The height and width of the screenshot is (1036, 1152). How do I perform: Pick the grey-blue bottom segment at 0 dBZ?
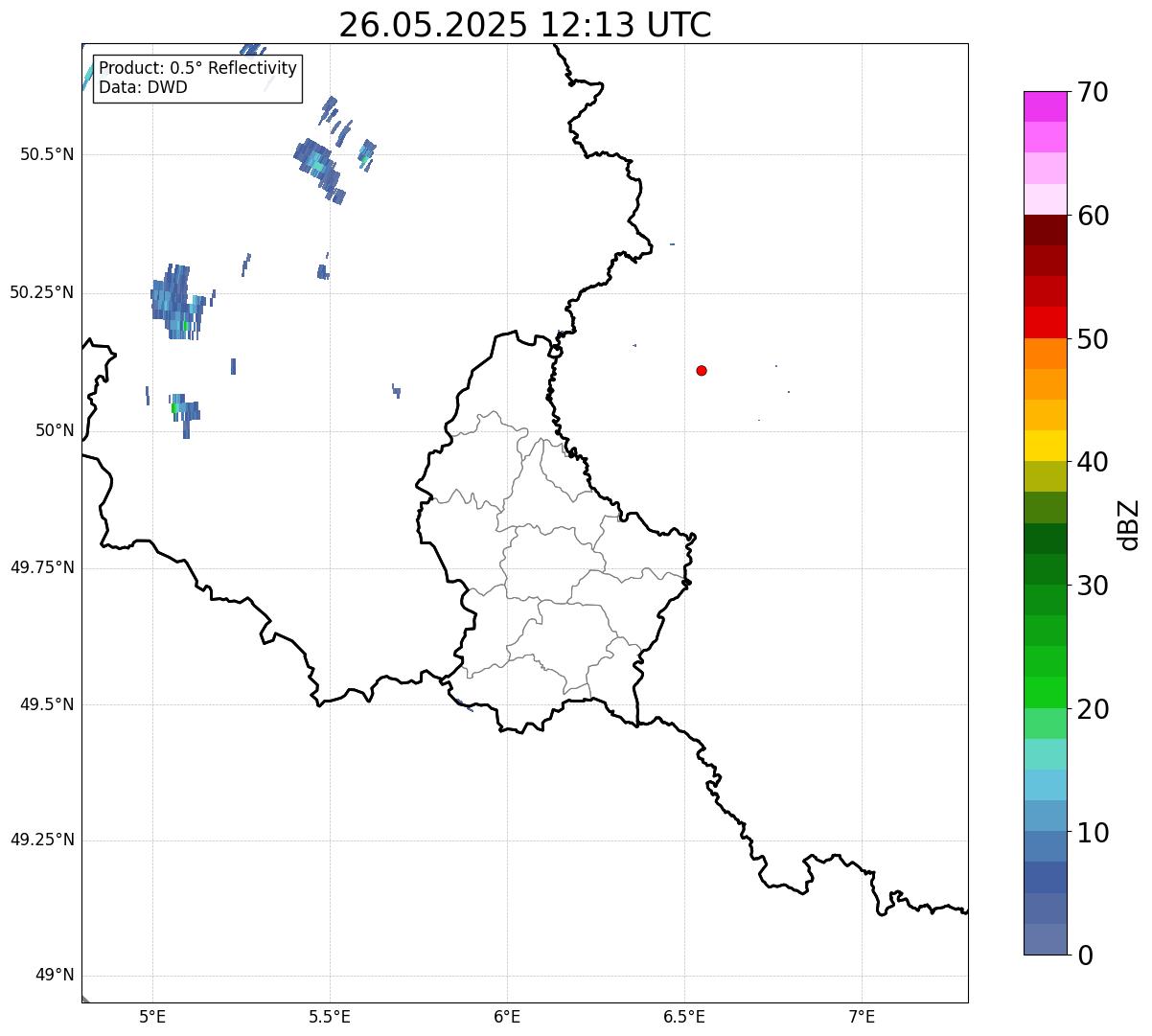(x=1045, y=939)
